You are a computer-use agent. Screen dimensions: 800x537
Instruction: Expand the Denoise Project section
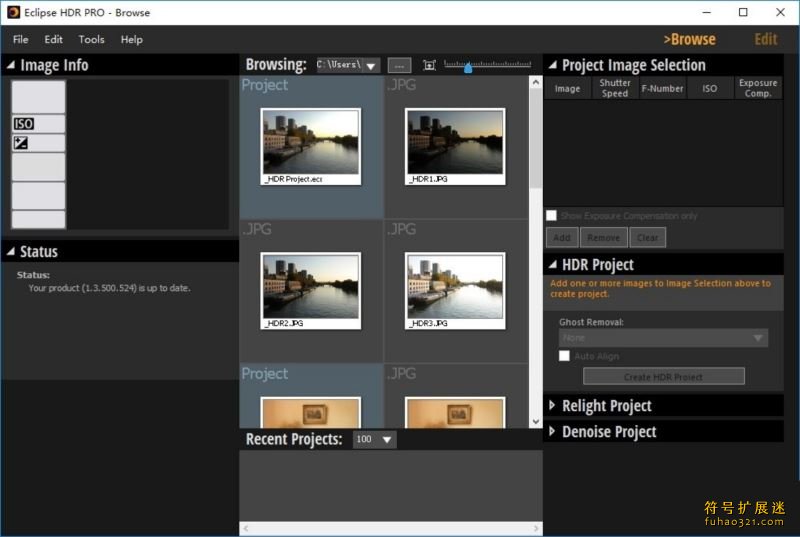[552, 432]
